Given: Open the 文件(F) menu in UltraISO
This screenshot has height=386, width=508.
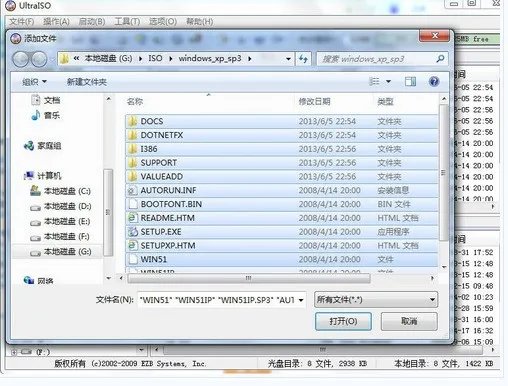Looking at the screenshot, I should tap(21, 22).
